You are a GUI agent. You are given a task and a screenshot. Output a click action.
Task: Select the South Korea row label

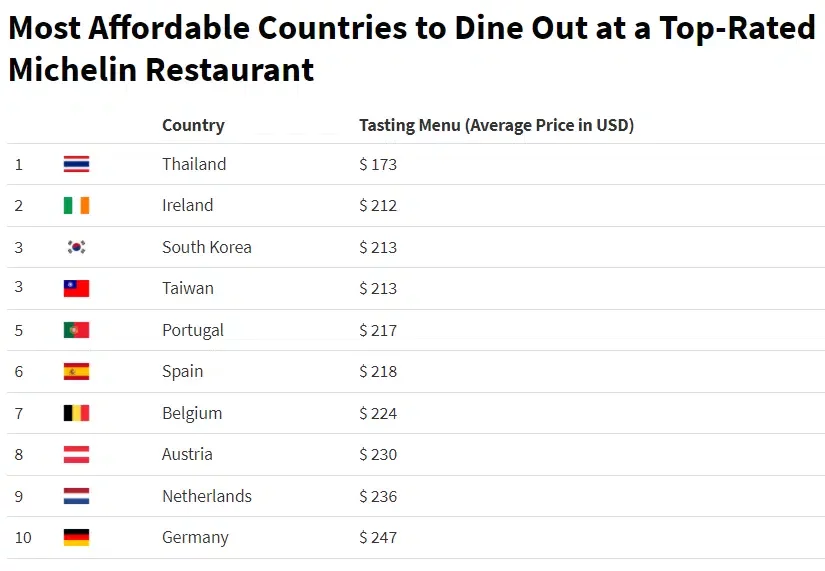click(x=207, y=247)
